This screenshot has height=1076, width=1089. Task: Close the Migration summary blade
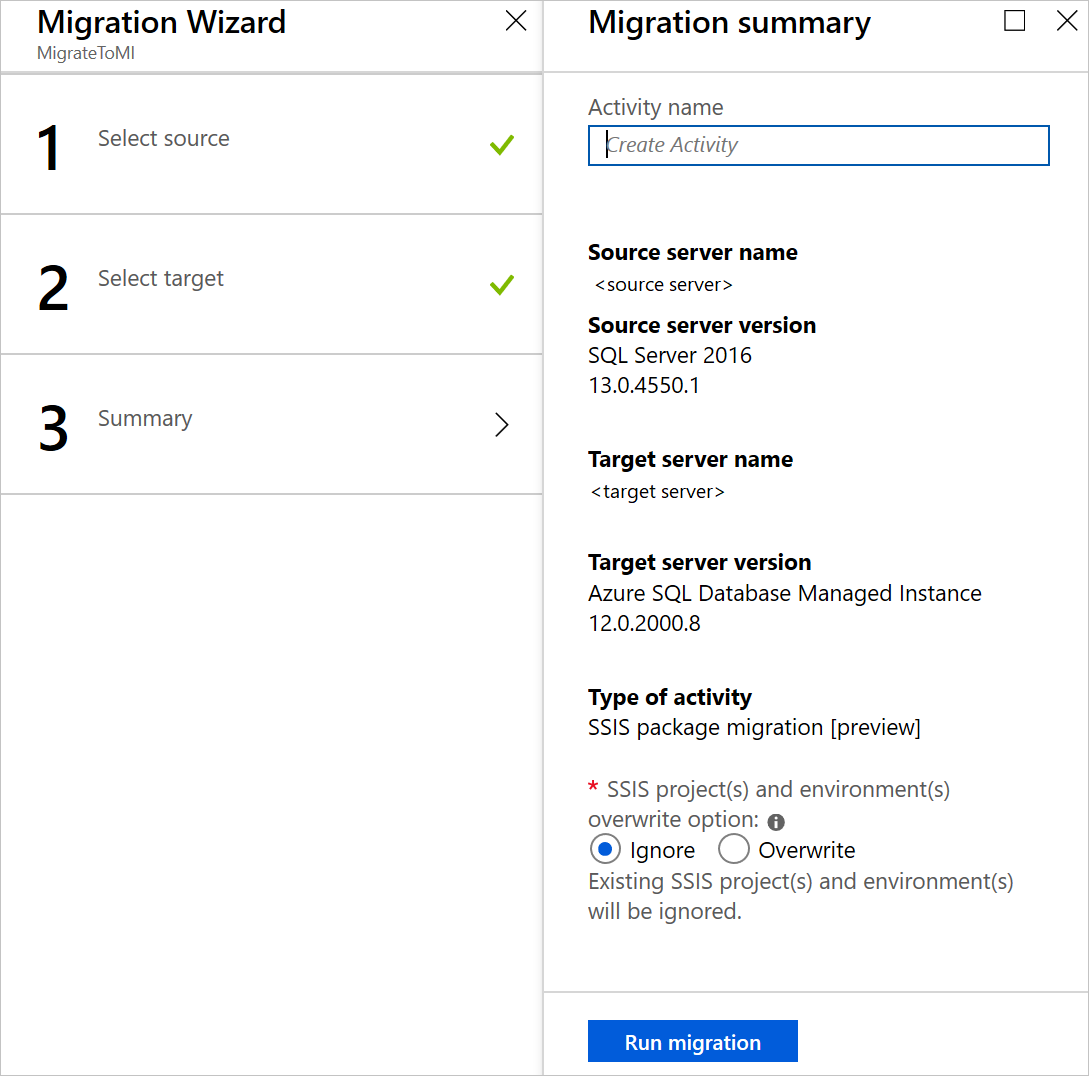point(1066,21)
